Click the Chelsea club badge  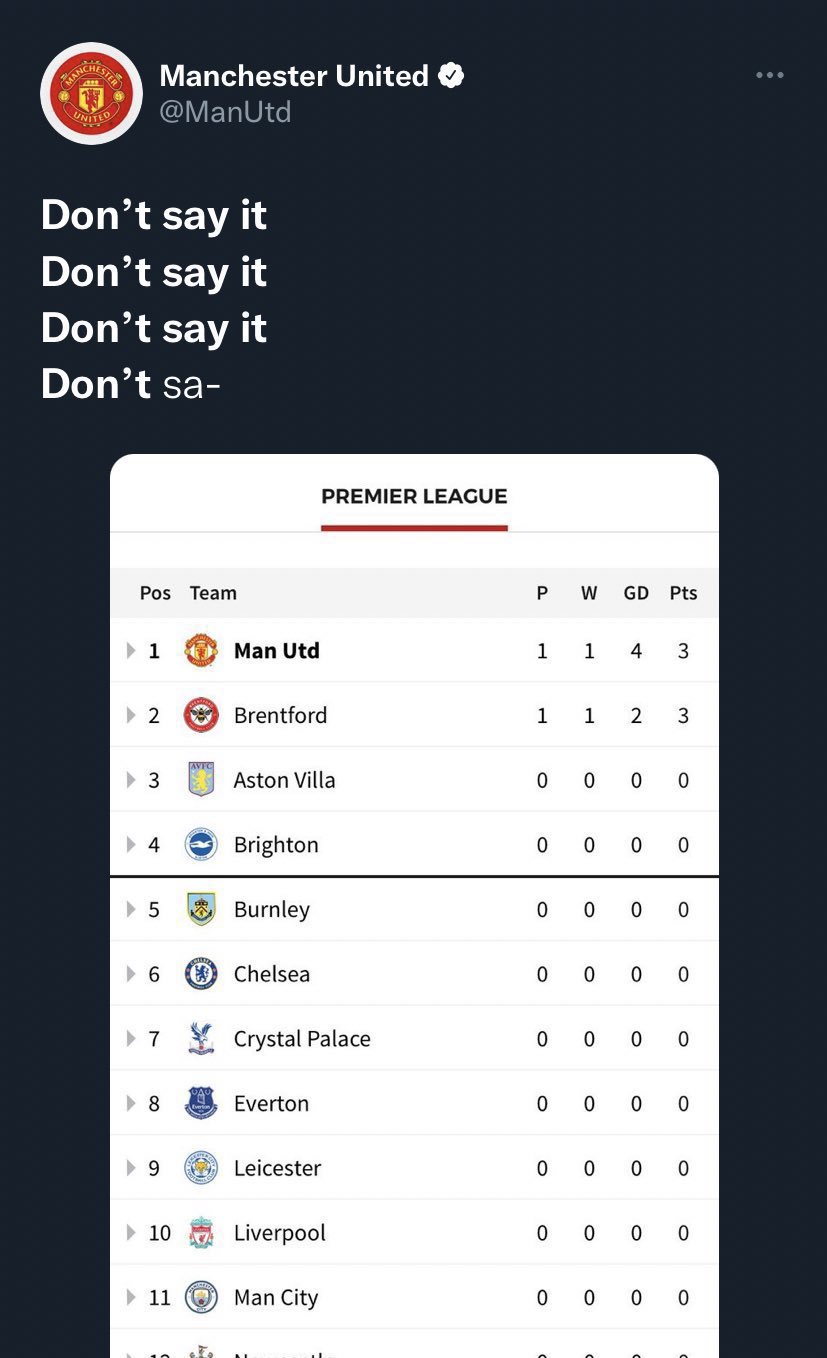tap(201, 974)
